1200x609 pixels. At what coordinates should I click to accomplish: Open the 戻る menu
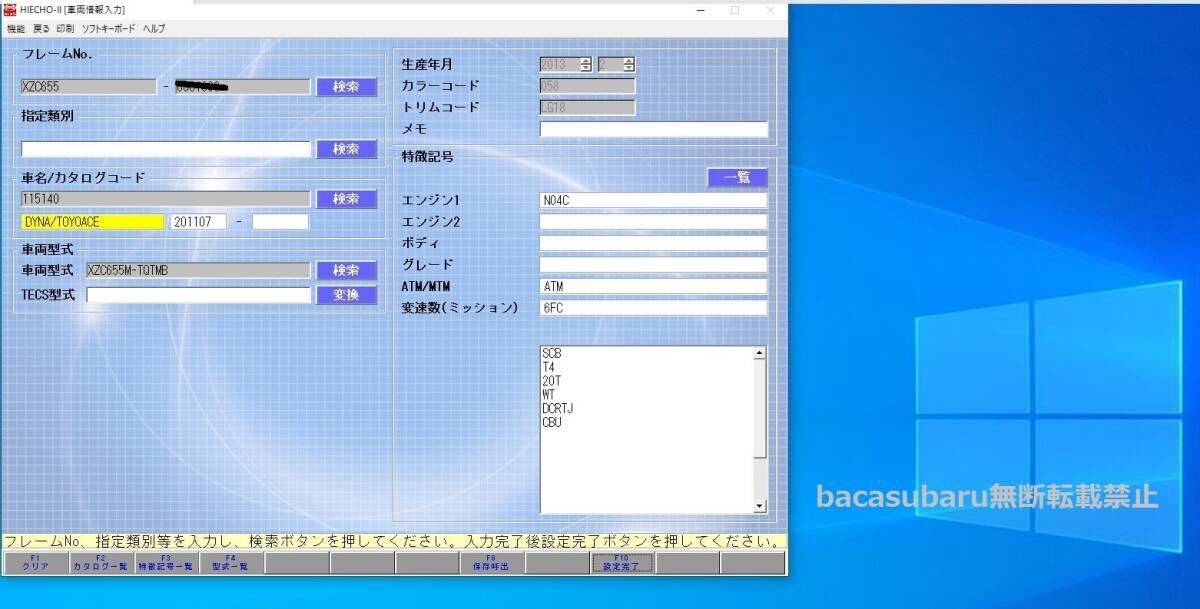[x=41, y=29]
